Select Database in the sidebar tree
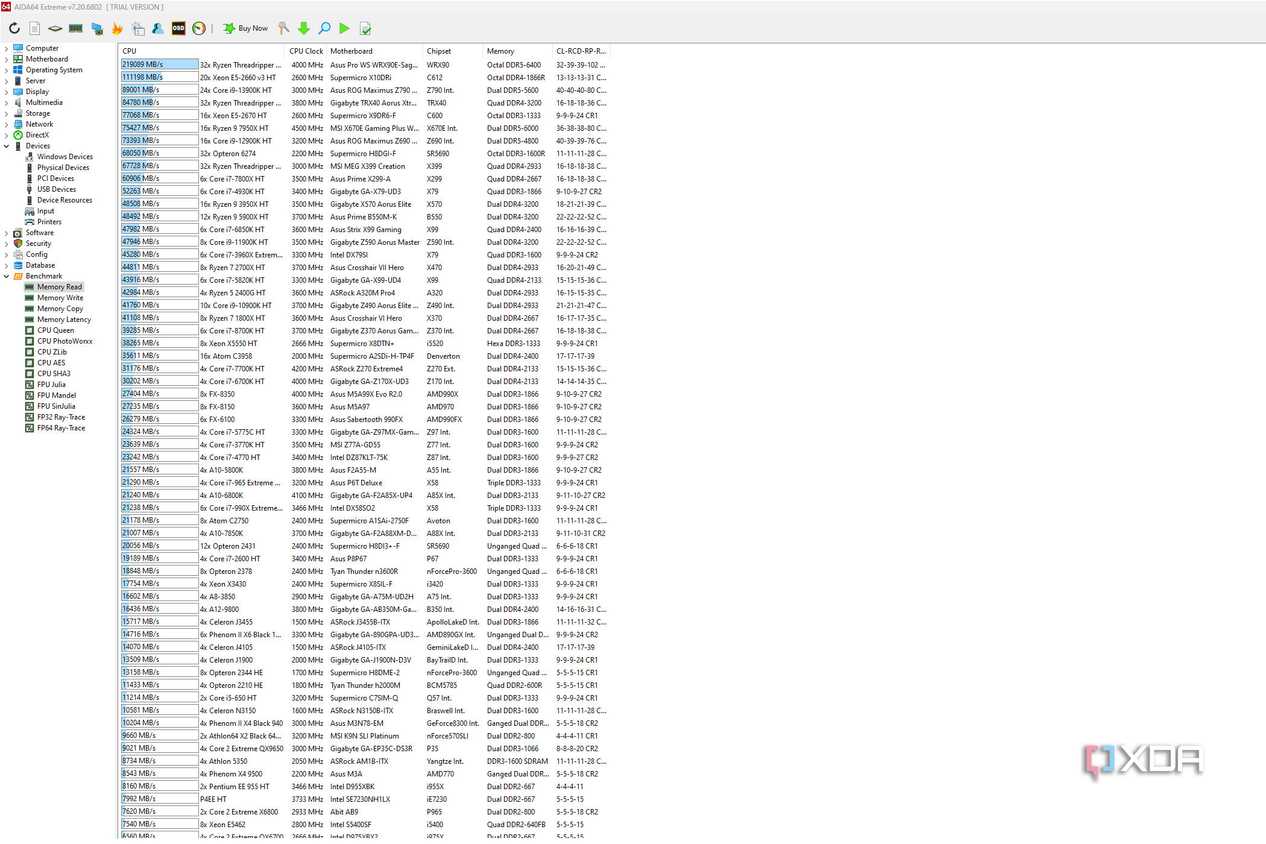Viewport: 1266px width, 844px height. [40, 265]
